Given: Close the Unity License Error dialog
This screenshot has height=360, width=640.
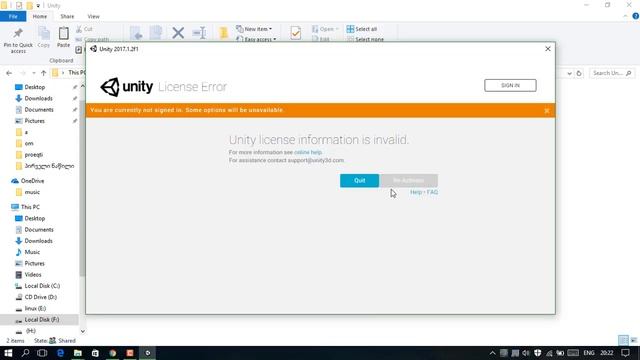Looking at the screenshot, I should point(548,49).
